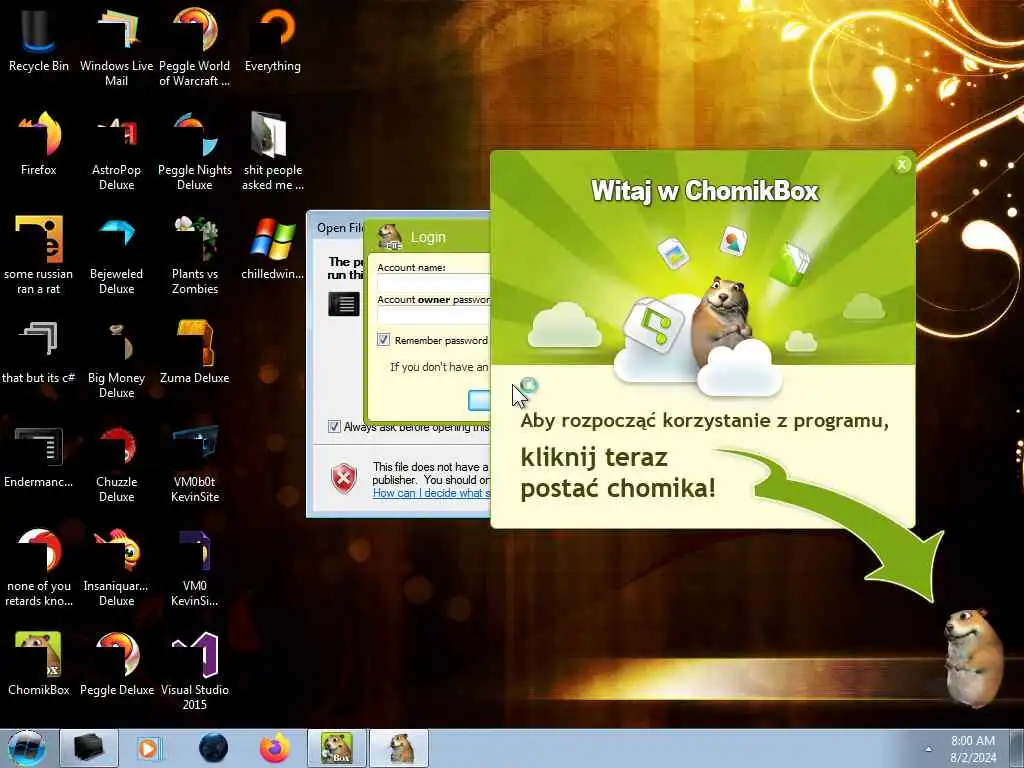Open Windows Live Mail desktop icon
Screen dimensions: 1024x768
coord(116,47)
